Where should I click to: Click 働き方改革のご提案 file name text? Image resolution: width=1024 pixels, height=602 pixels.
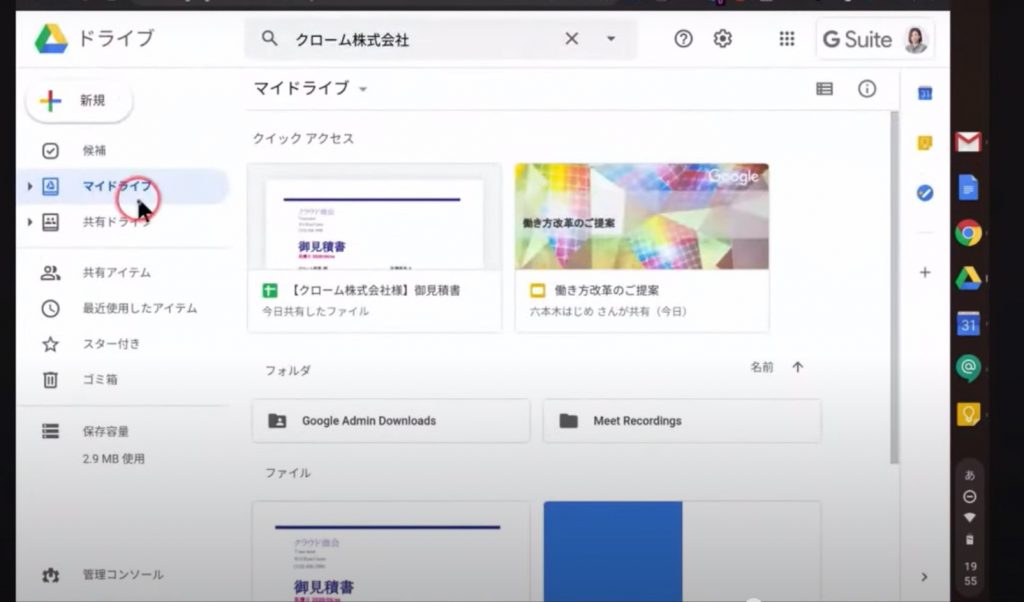607,291
